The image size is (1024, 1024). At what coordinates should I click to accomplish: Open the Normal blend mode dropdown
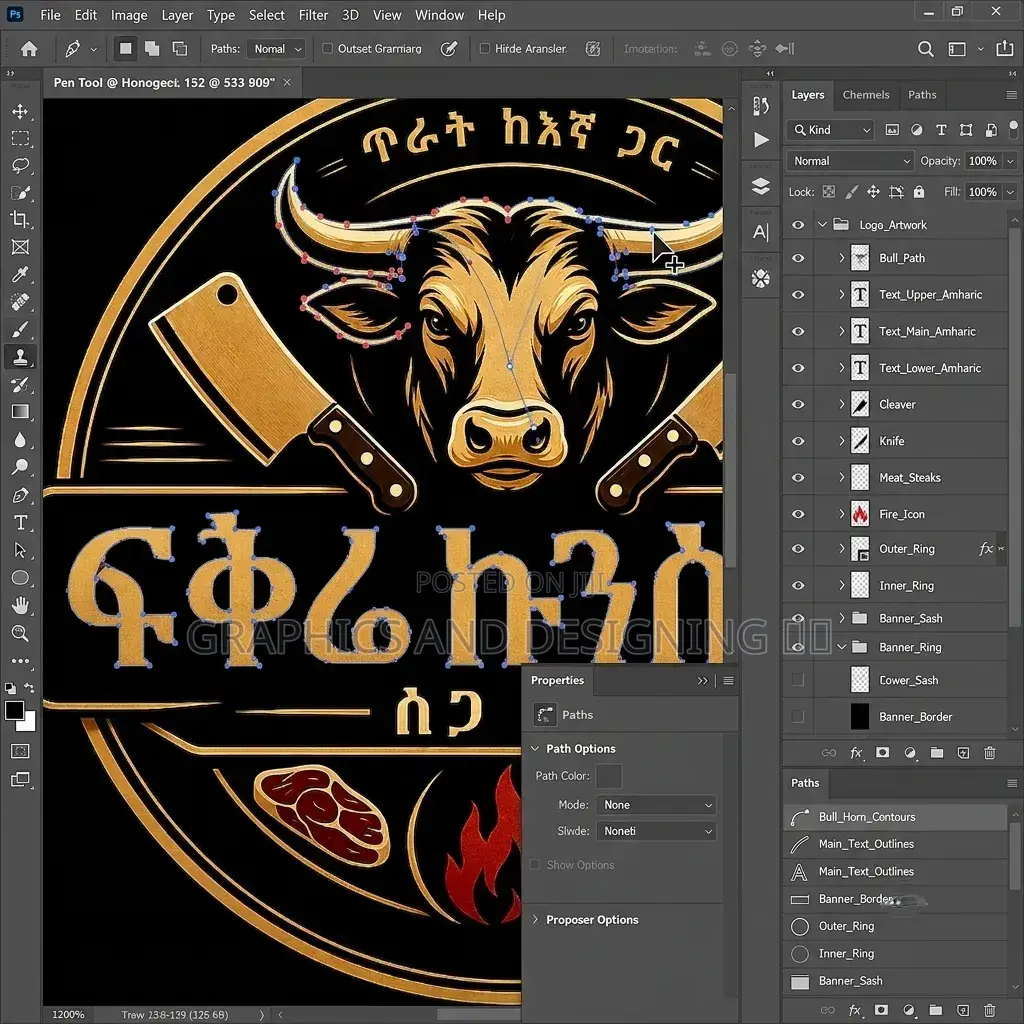click(x=850, y=161)
